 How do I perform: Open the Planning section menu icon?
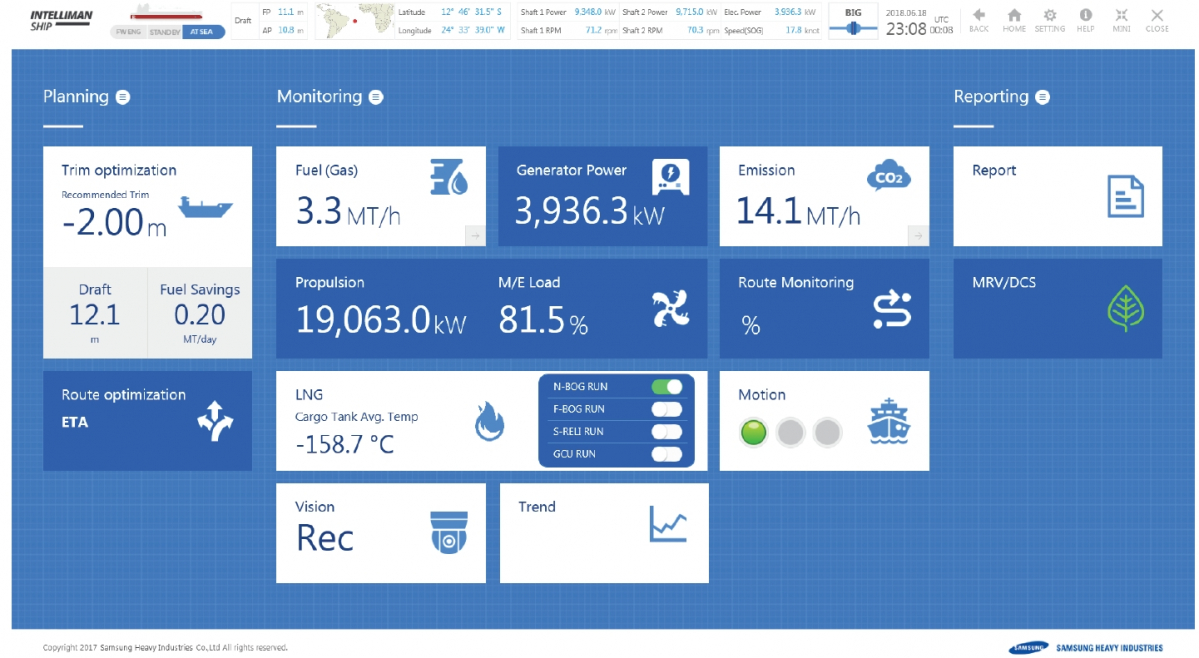(x=122, y=97)
